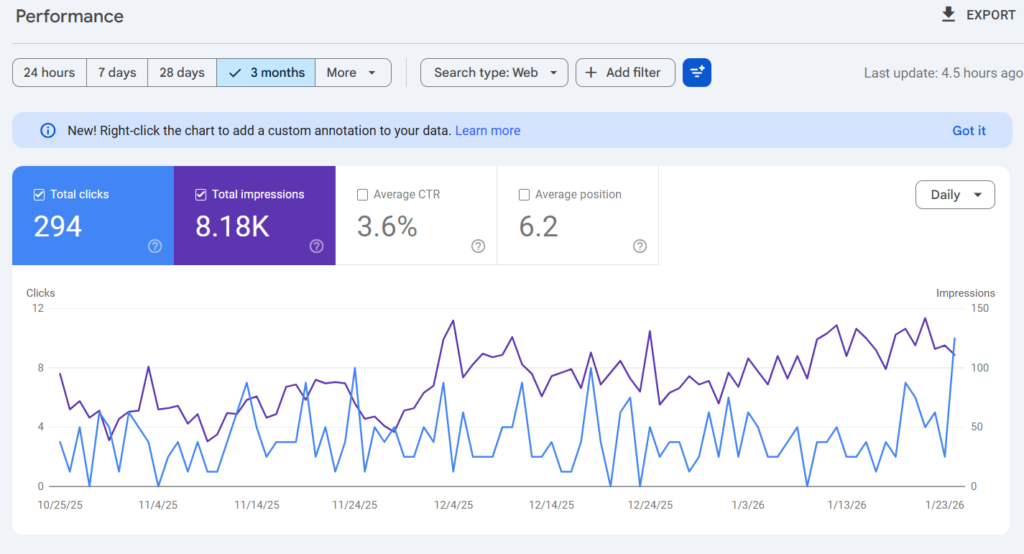The width and height of the screenshot is (1024, 554).
Task: Enable the Average position checkbox
Action: 524,195
